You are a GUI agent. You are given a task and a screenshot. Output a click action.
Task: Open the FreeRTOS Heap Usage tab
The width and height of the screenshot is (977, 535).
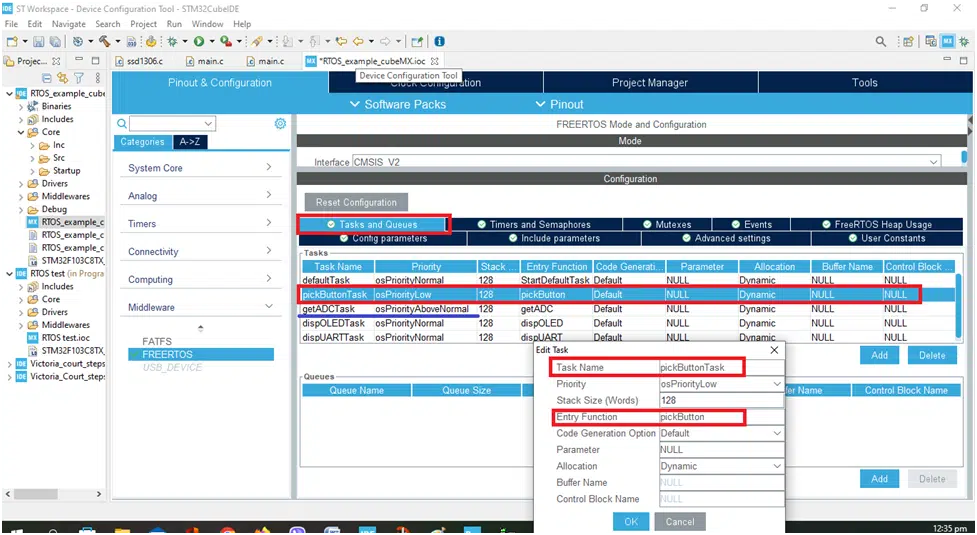pos(877,224)
